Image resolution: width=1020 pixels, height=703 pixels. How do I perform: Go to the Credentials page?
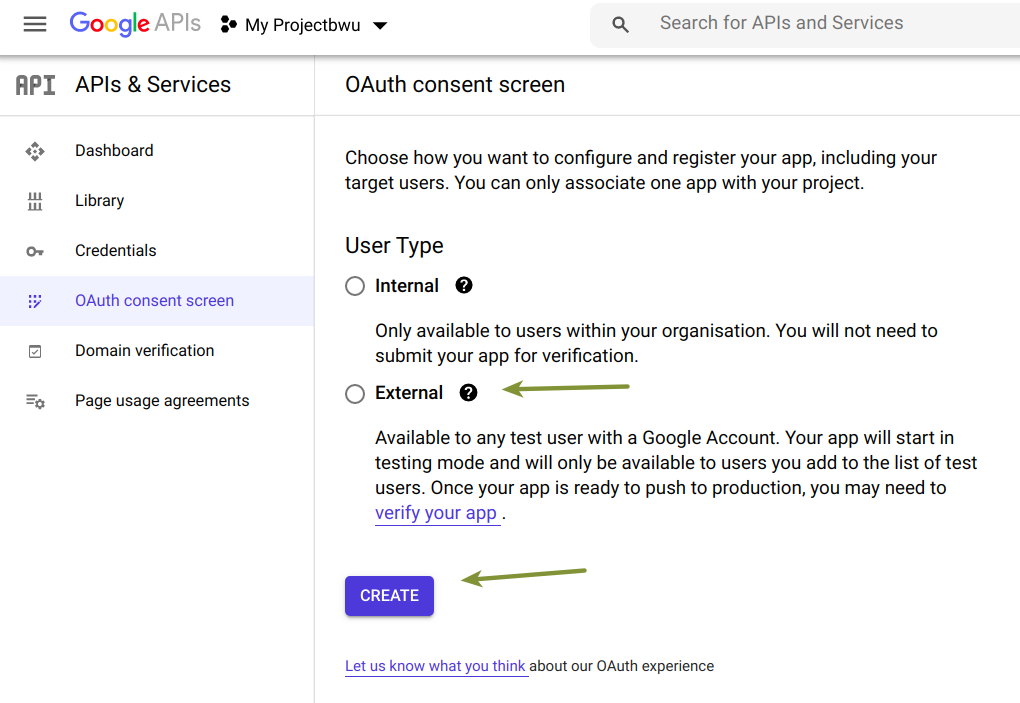tap(116, 251)
